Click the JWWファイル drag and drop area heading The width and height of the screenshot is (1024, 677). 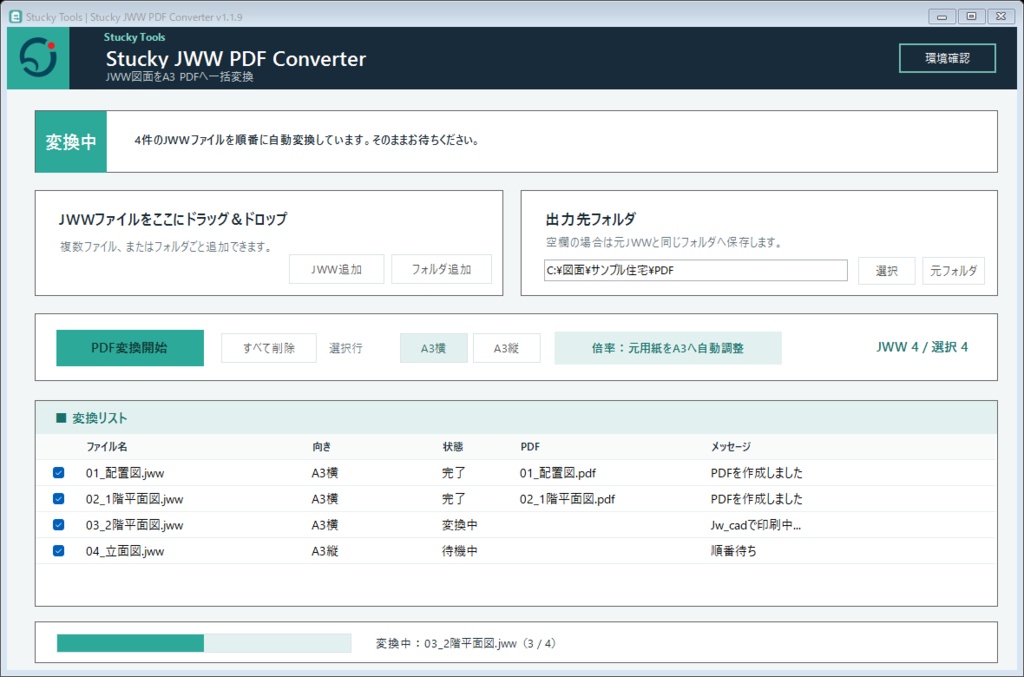(173, 219)
